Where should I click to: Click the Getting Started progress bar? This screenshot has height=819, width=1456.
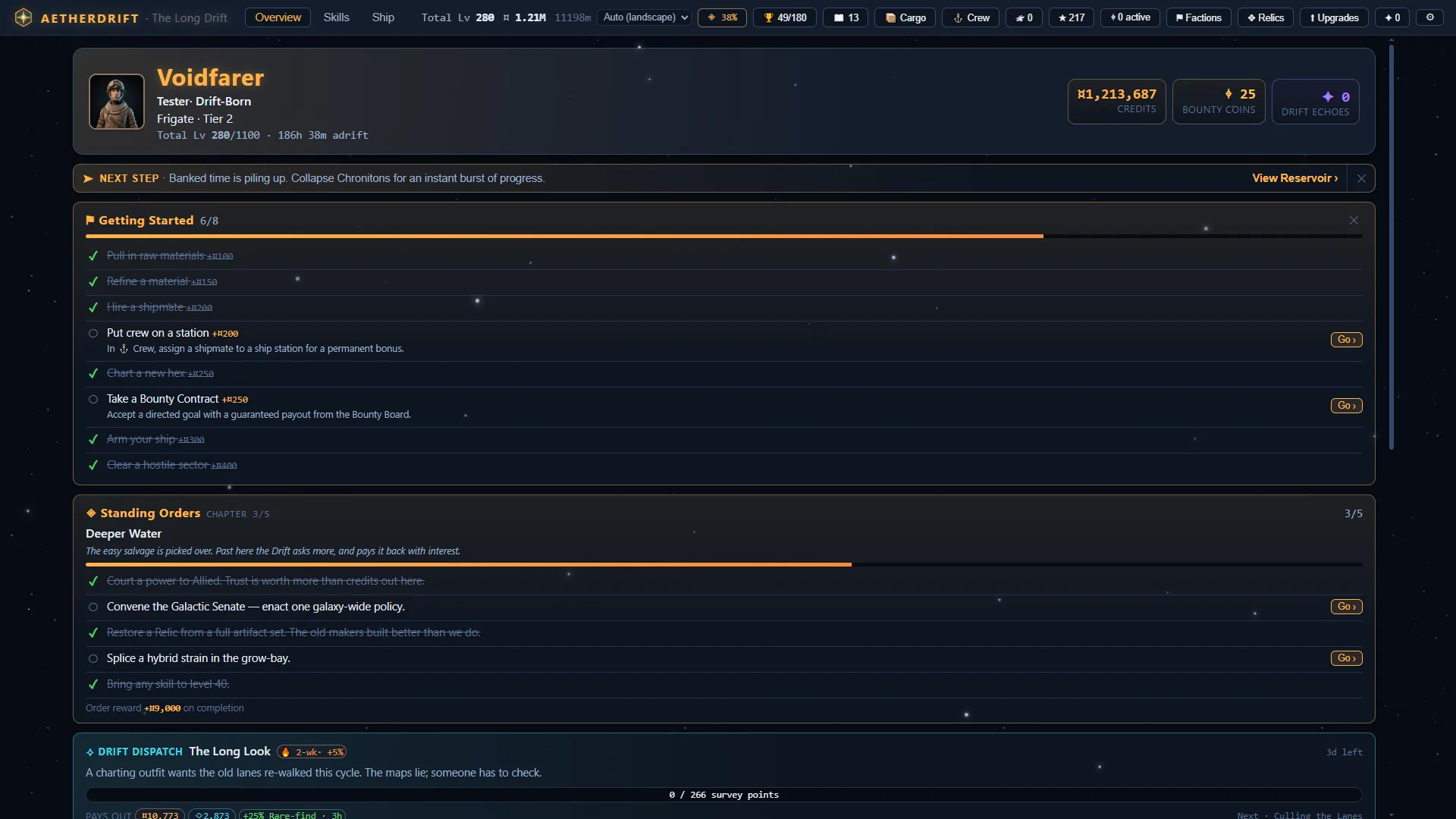[724, 237]
